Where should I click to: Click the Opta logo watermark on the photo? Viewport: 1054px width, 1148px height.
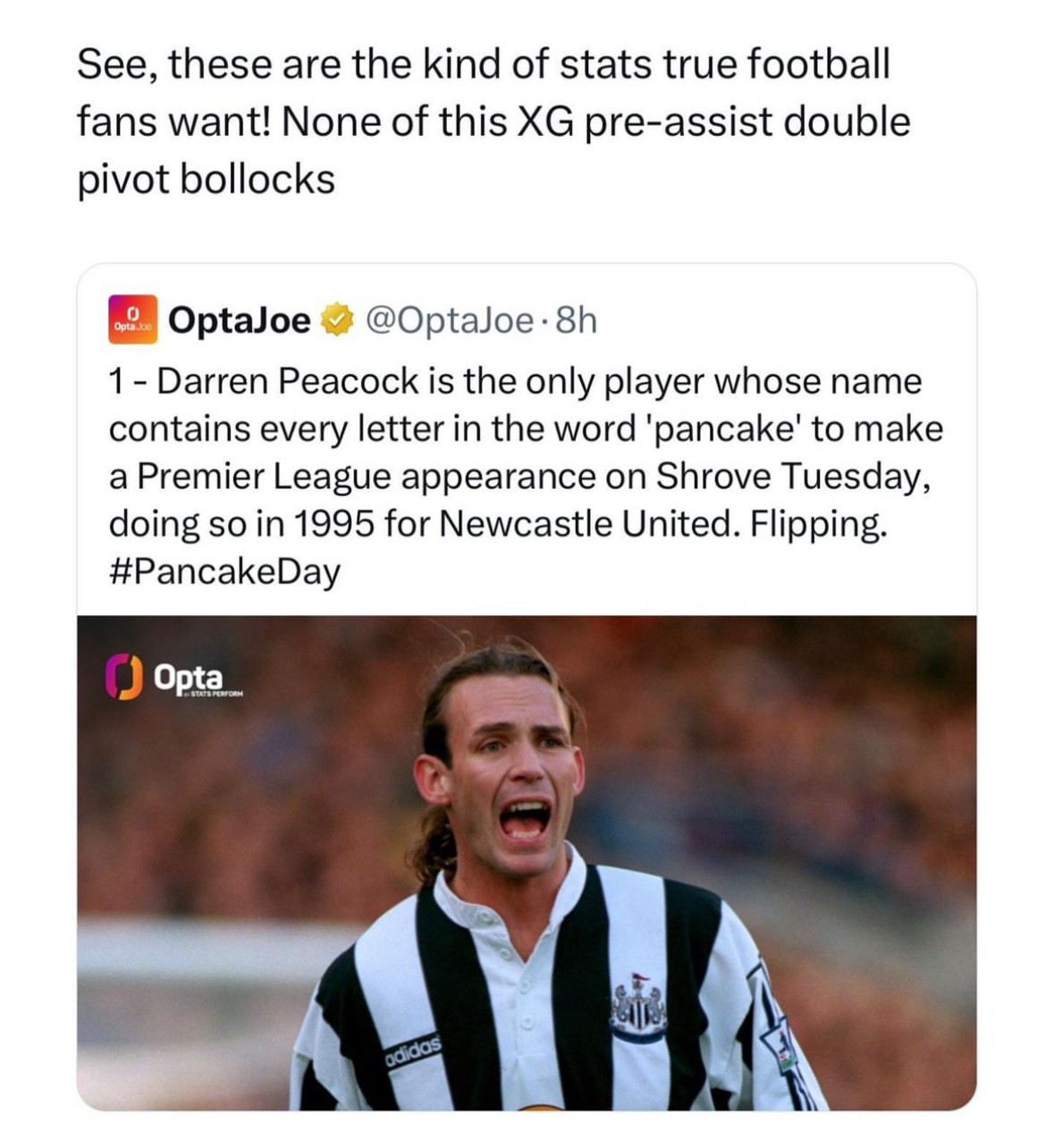(x=172, y=678)
